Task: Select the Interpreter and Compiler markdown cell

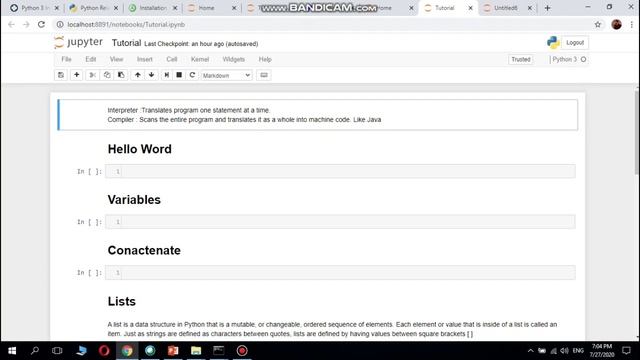Action: pyautogui.click(x=318, y=115)
